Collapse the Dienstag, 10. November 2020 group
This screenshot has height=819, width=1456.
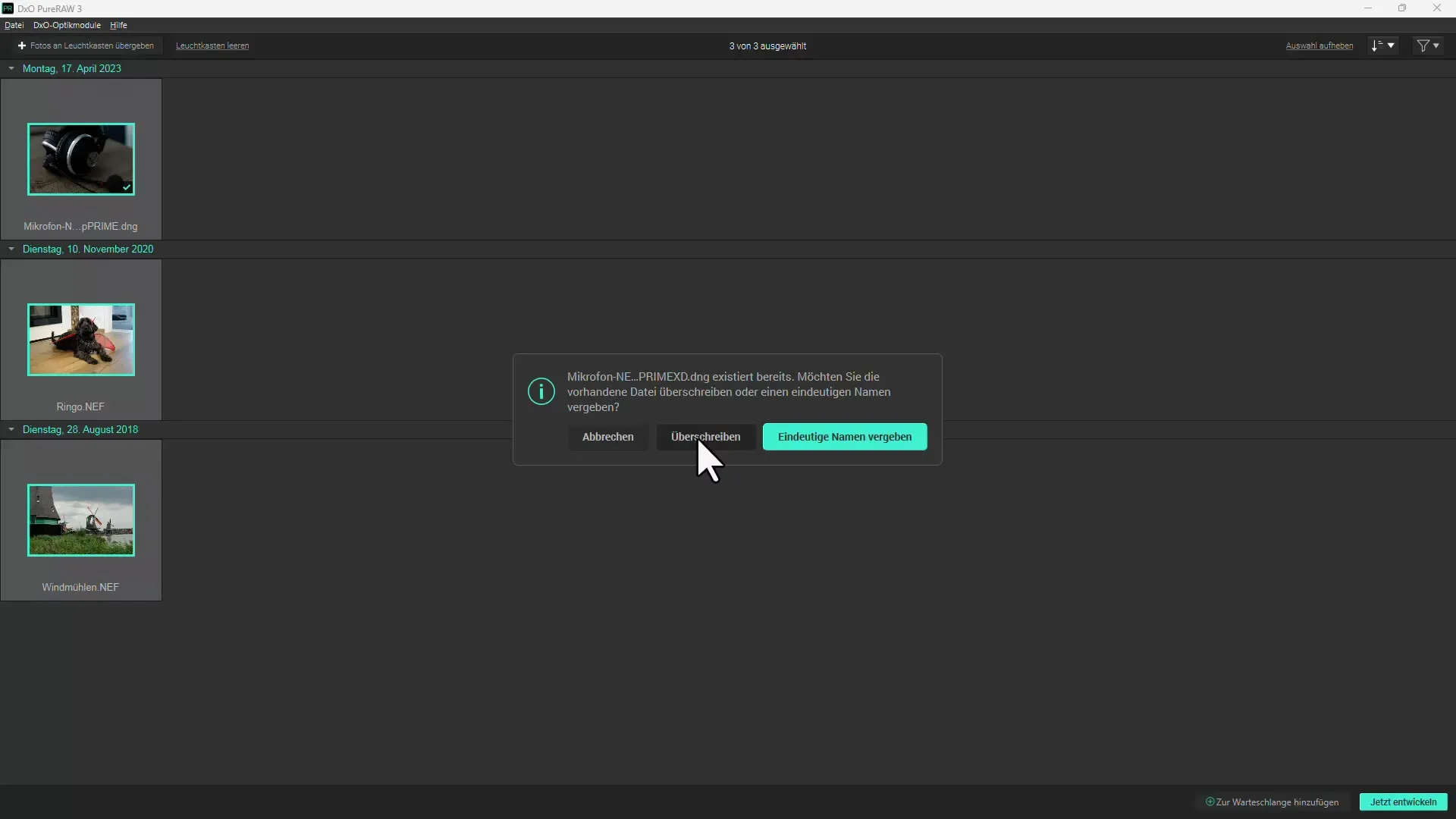[11, 249]
